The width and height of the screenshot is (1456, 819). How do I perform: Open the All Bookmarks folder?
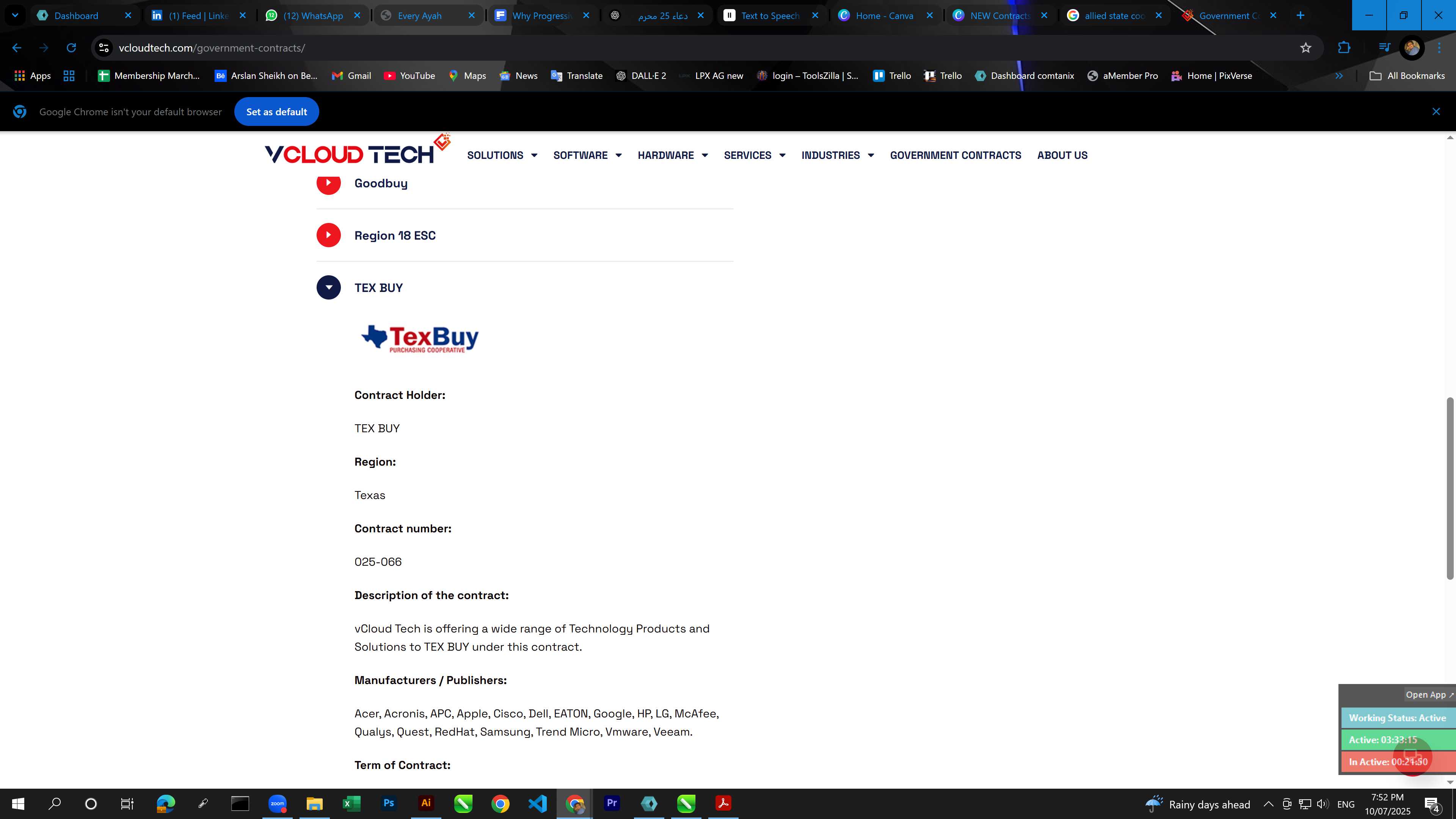(x=1407, y=76)
